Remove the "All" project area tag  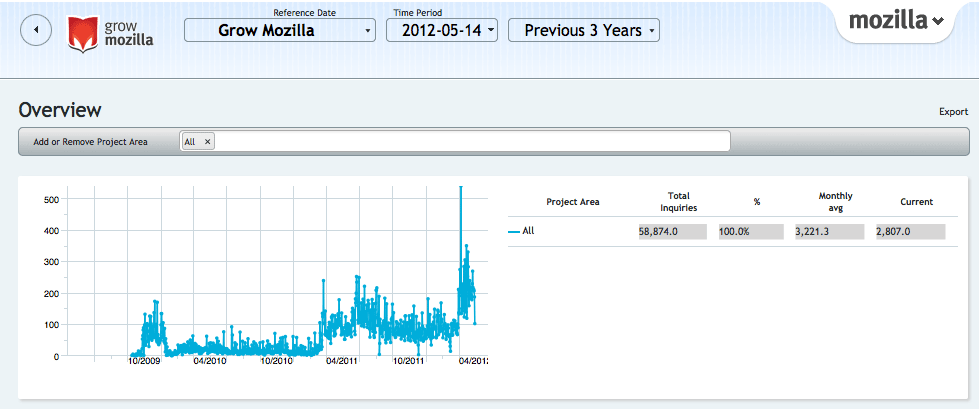click(207, 142)
